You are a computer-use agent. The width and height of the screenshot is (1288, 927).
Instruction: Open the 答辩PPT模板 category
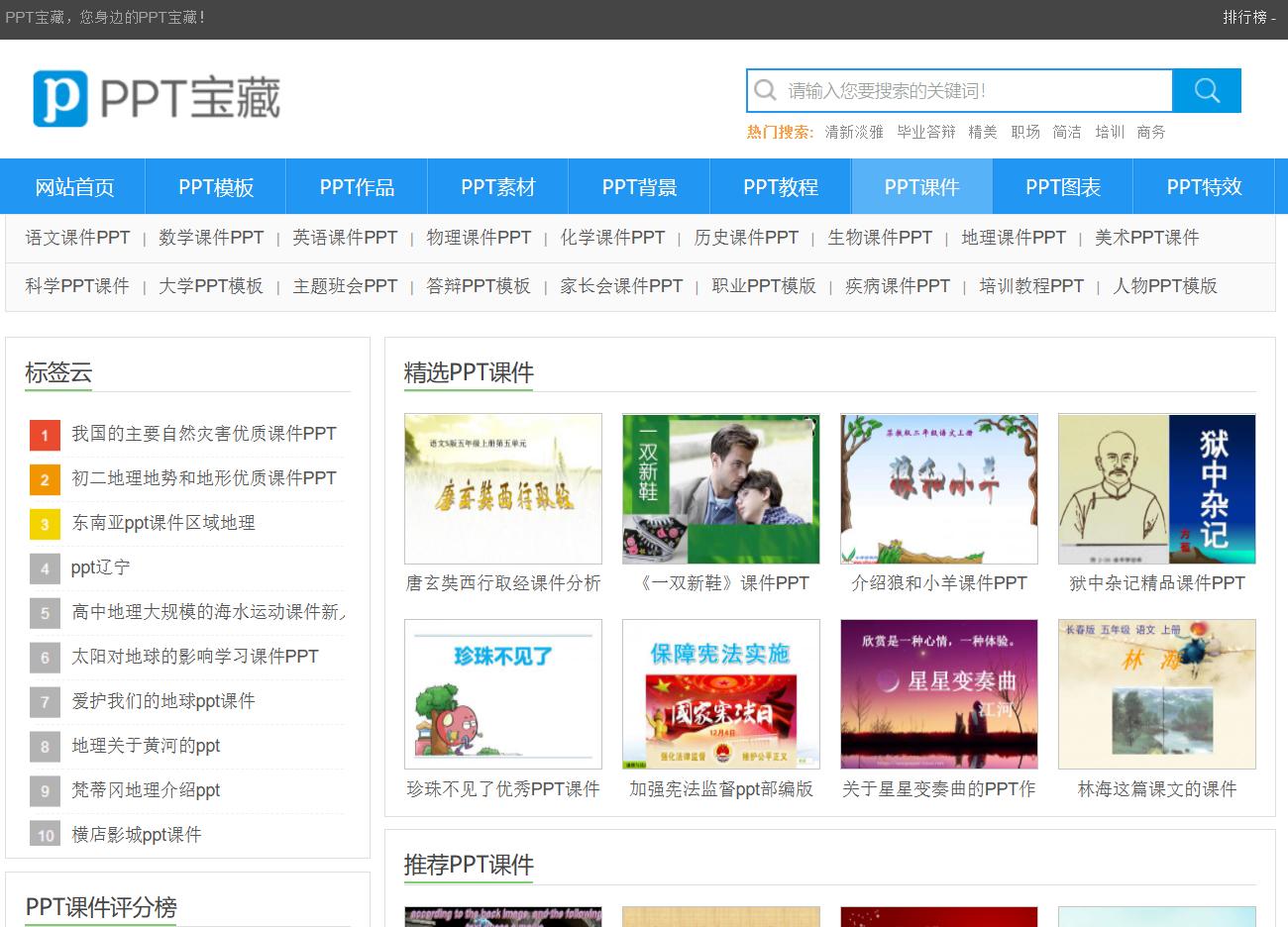479,285
